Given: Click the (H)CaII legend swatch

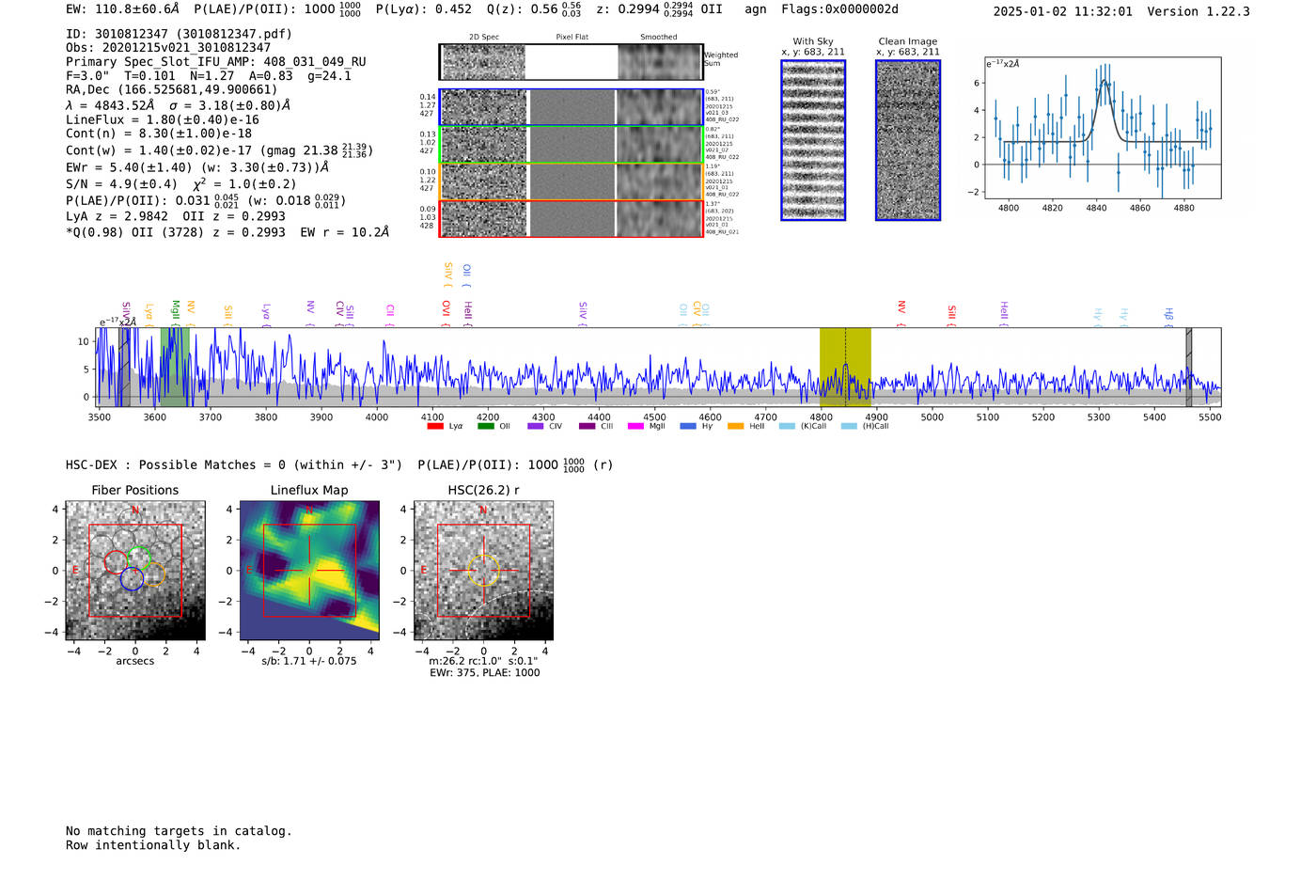Looking at the screenshot, I should pos(849,426).
